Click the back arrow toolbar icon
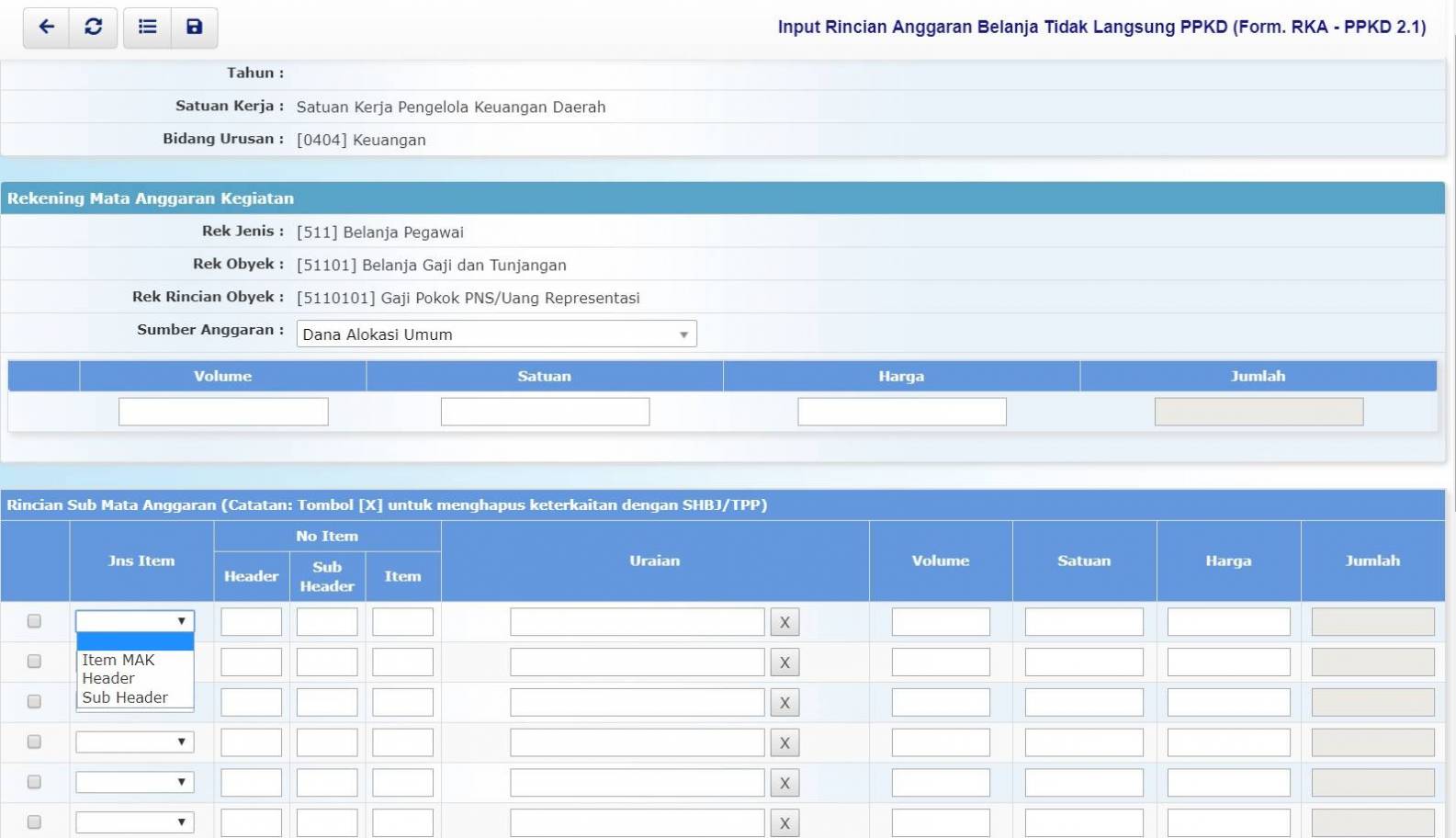1456x838 pixels. pos(46,27)
